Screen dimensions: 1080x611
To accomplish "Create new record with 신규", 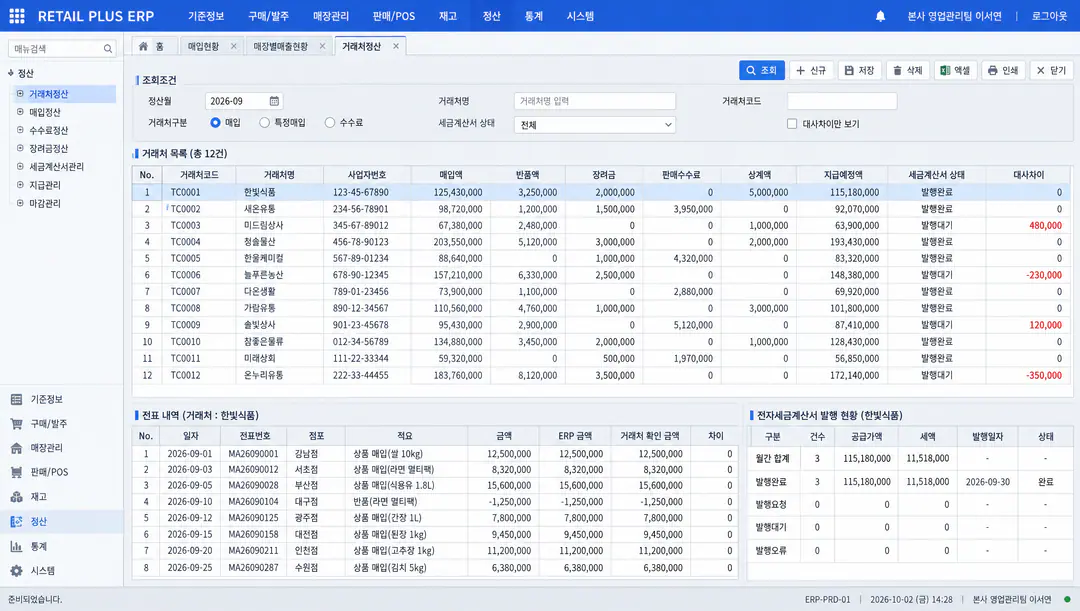I will tap(811, 70).
